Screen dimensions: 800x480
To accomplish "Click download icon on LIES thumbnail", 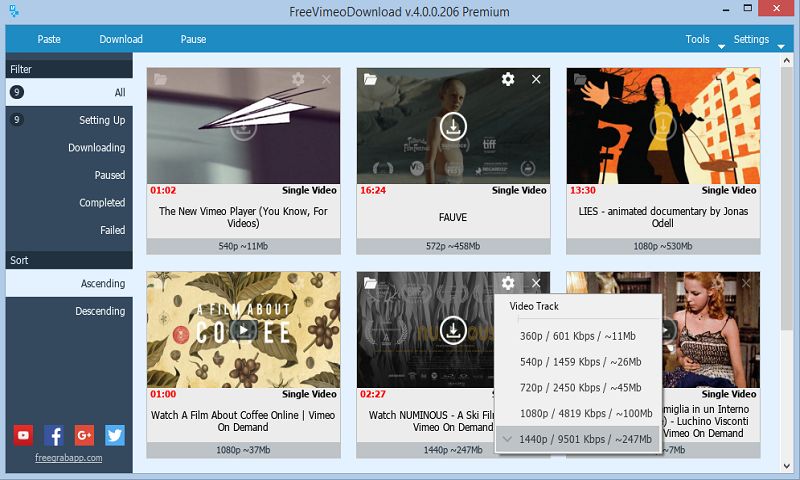I will [663, 126].
